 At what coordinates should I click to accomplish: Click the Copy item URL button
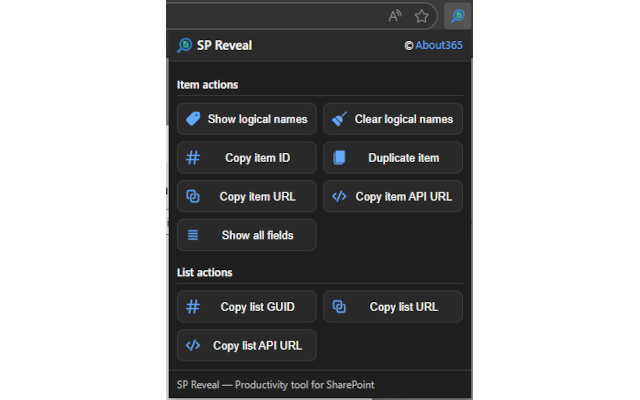(247, 196)
